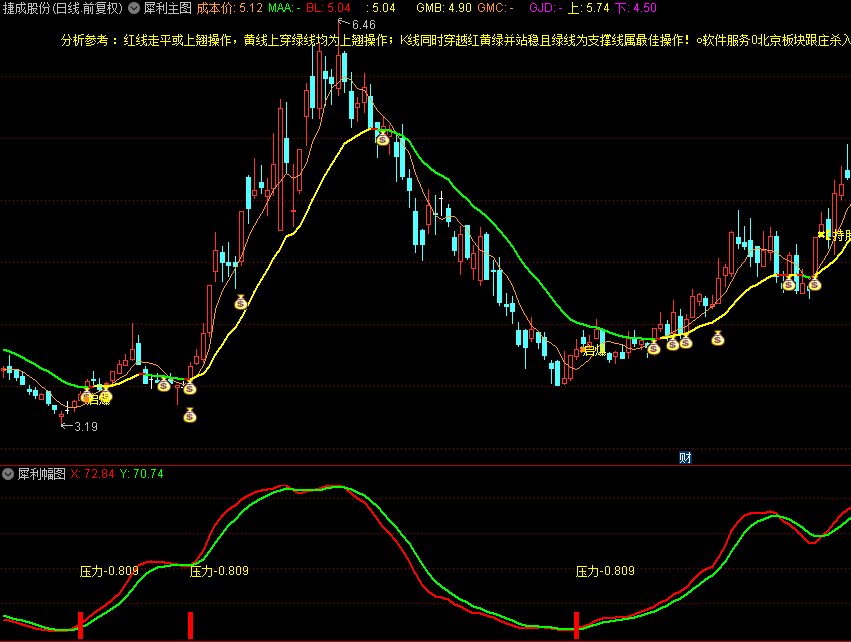The width and height of the screenshot is (851, 642).
Task: Click the 犀利主图 indicator name
Action: click(x=168, y=8)
